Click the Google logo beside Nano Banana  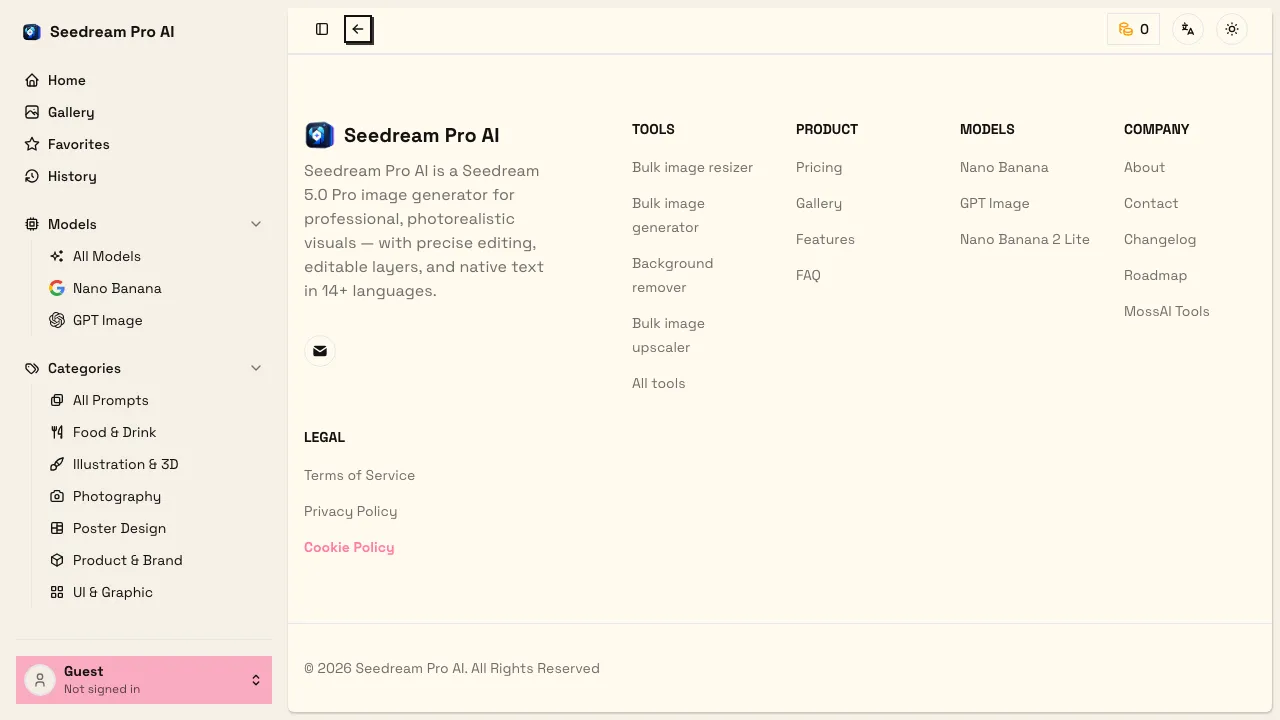pos(57,288)
